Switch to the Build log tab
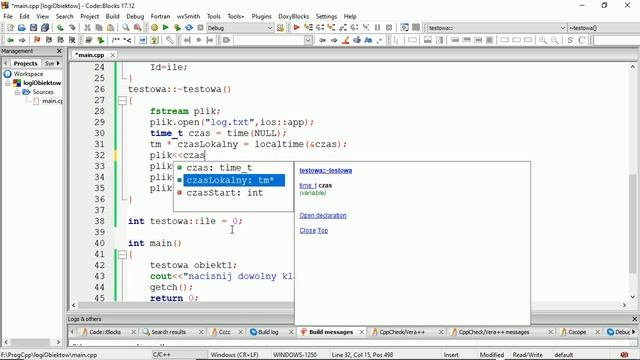Viewport: 640px width, 360px height. [268, 332]
